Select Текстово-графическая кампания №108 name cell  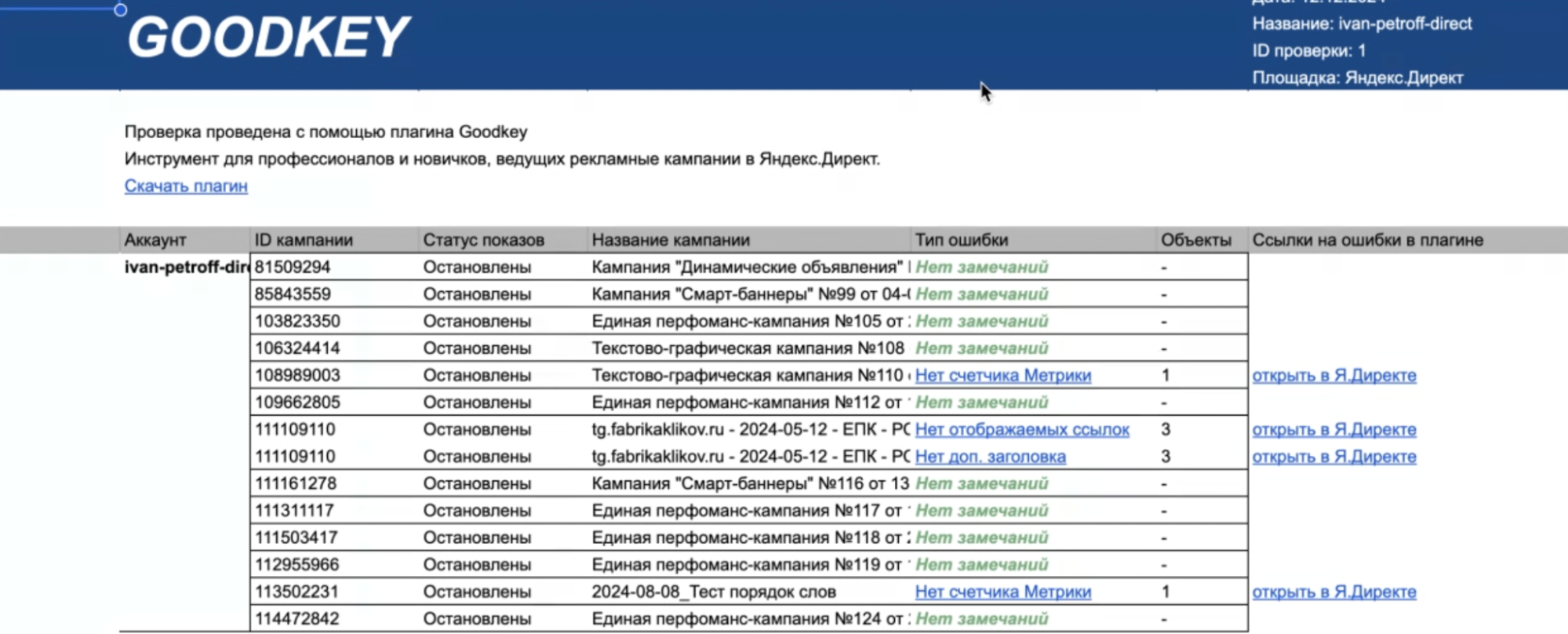coord(748,348)
